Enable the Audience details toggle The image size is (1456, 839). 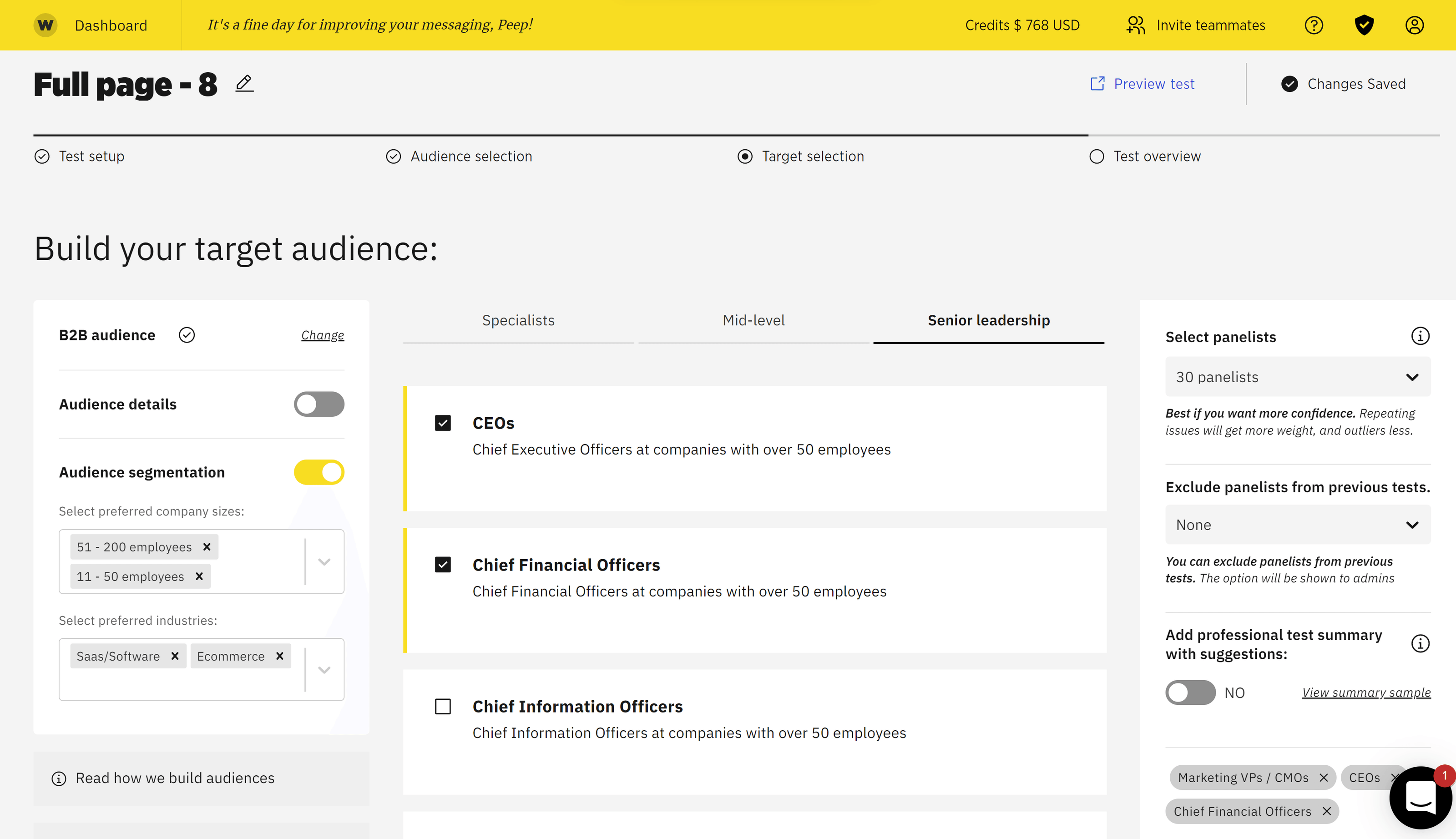(x=318, y=404)
